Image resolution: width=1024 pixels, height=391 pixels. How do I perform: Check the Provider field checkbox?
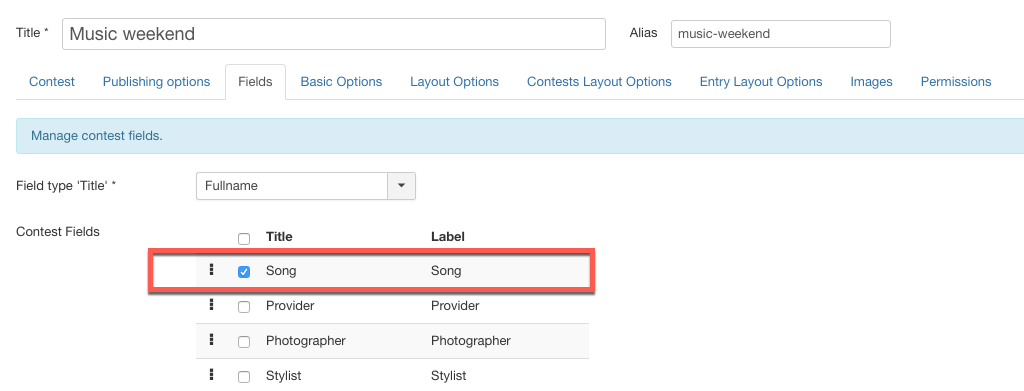(x=244, y=307)
